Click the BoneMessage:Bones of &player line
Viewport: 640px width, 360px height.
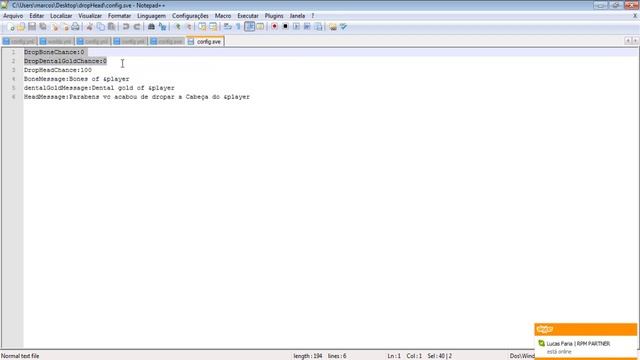pyautogui.click(x=76, y=79)
